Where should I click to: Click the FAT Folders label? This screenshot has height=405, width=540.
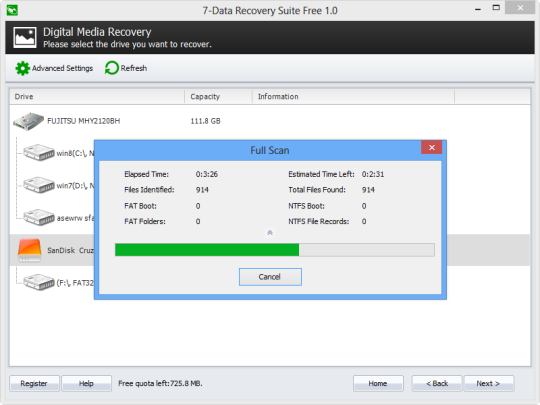coord(145,221)
